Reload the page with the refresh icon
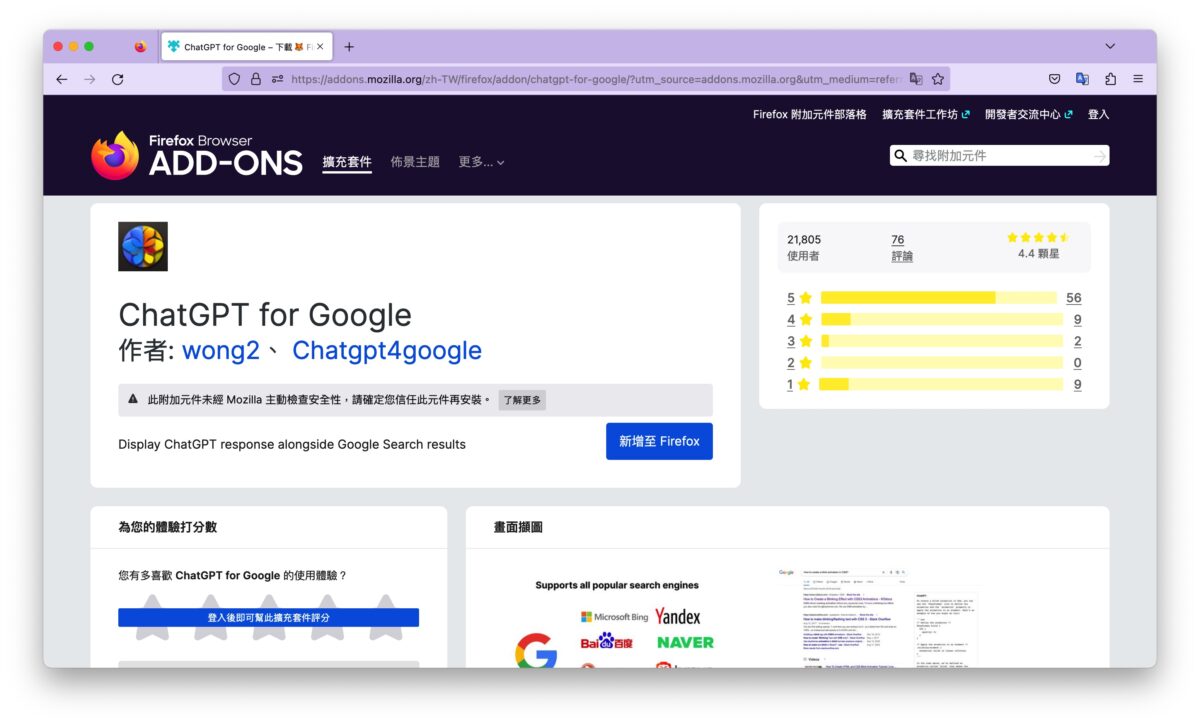The height and width of the screenshot is (725, 1200). point(118,79)
